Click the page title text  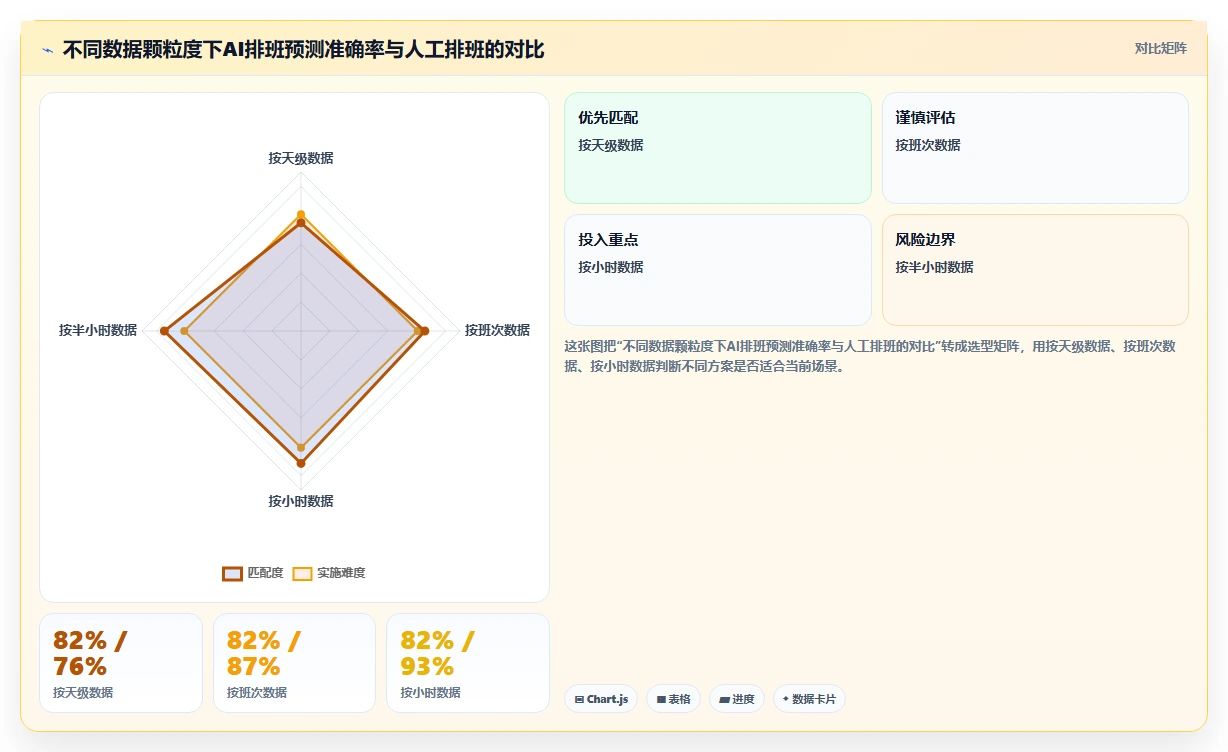coord(304,49)
